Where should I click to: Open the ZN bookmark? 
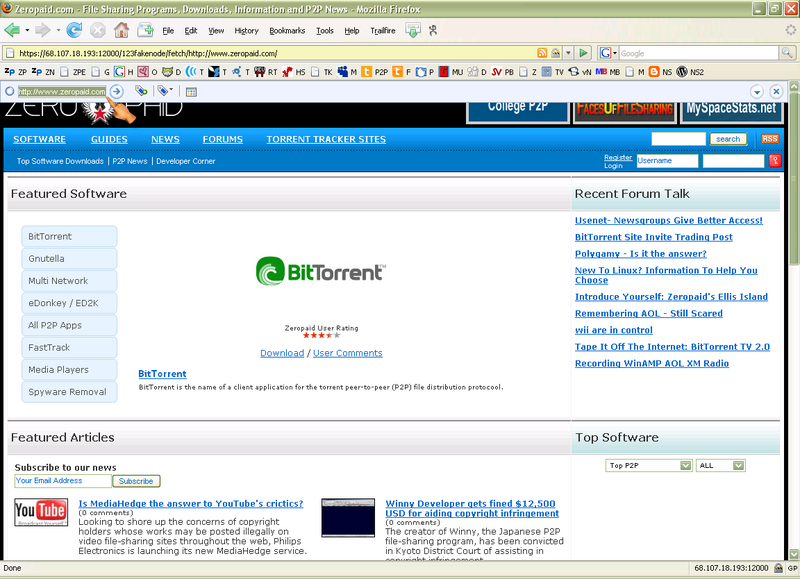coord(43,72)
